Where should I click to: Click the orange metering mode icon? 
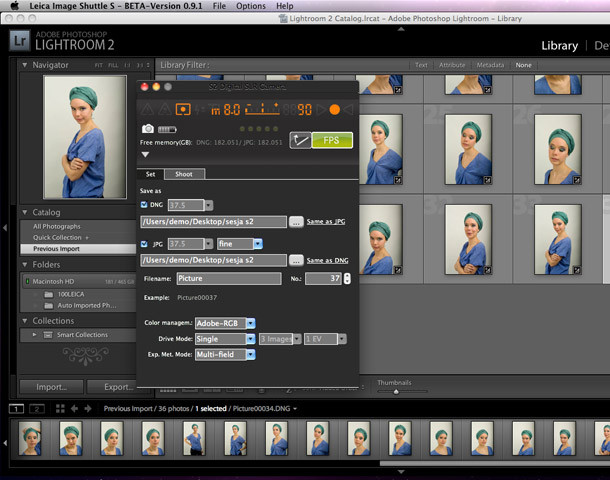click(x=183, y=110)
